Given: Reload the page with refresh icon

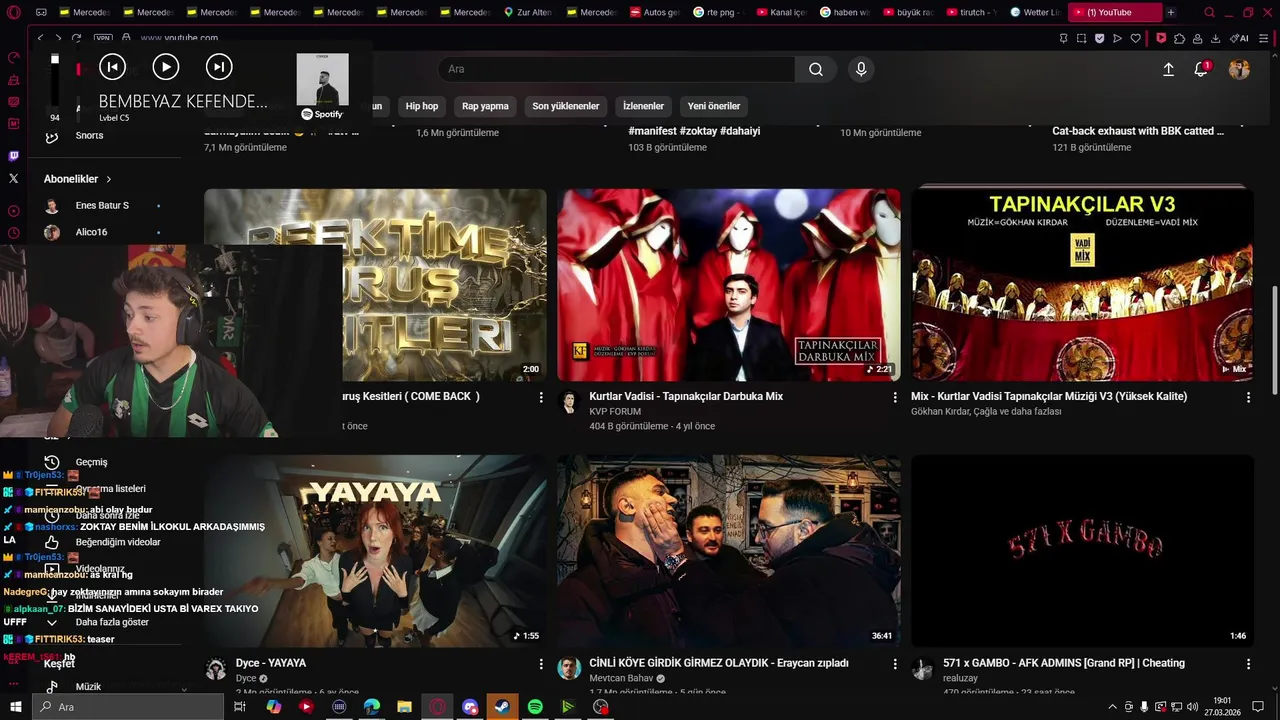Looking at the screenshot, I should pos(76,38).
